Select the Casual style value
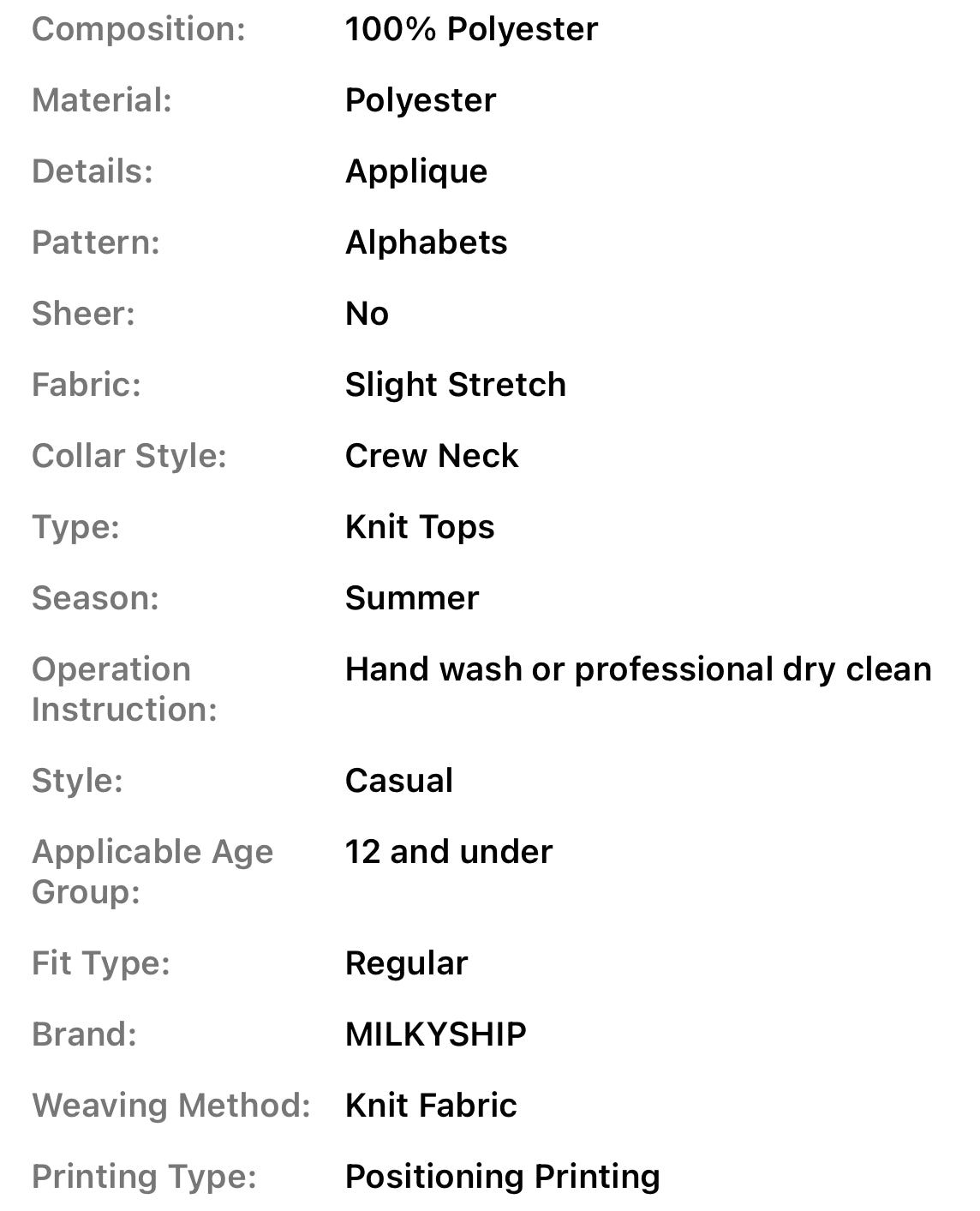 [x=399, y=781]
